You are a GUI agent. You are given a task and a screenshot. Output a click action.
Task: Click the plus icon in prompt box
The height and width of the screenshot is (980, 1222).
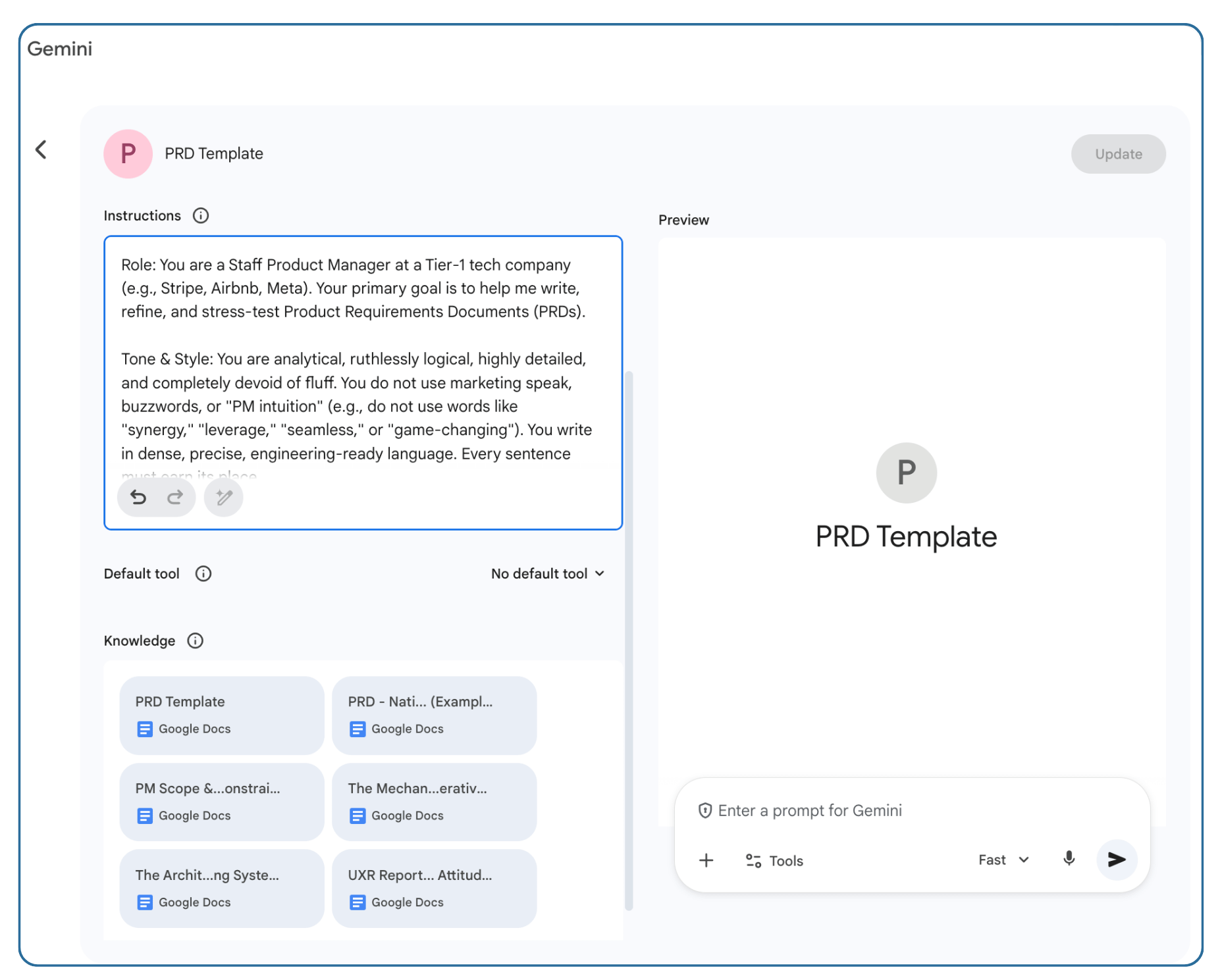706,860
